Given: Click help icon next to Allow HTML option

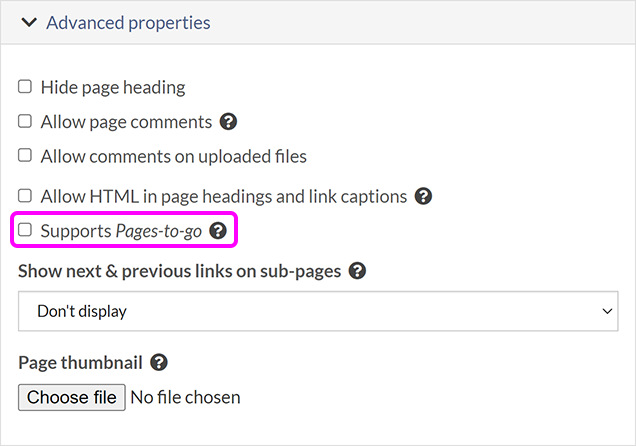Looking at the screenshot, I should [423, 196].
